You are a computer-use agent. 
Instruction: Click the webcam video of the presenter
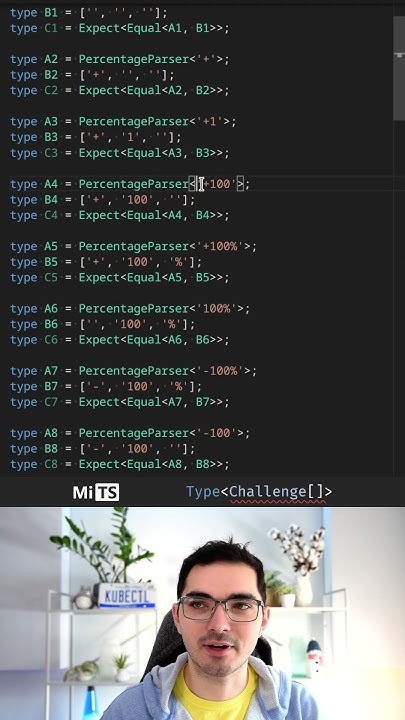click(x=202, y=613)
